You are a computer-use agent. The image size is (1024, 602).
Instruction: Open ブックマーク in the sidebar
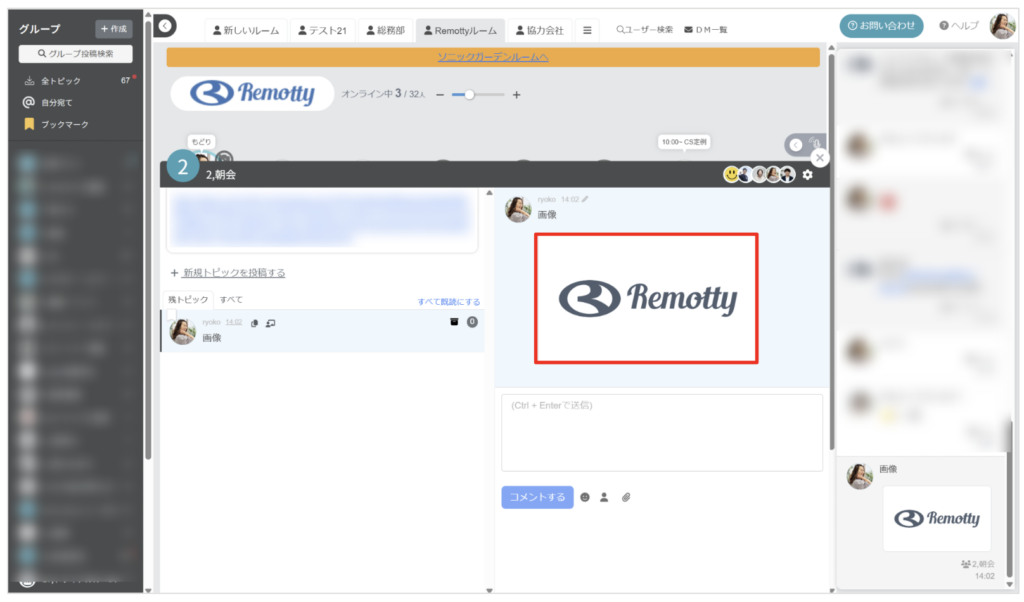coord(65,124)
